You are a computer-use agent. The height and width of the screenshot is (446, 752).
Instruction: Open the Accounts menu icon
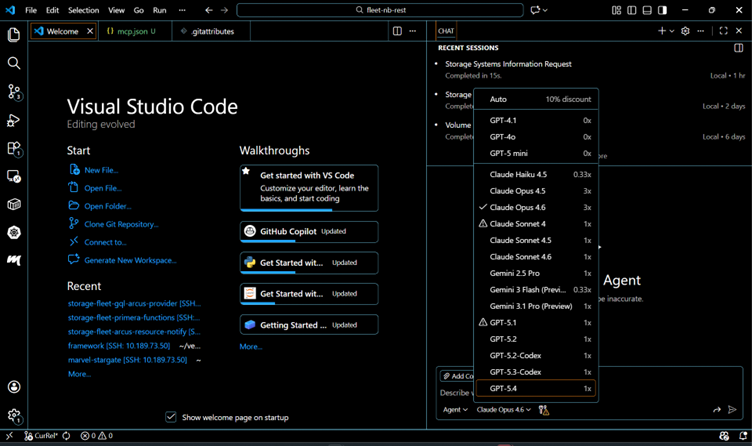[14, 387]
